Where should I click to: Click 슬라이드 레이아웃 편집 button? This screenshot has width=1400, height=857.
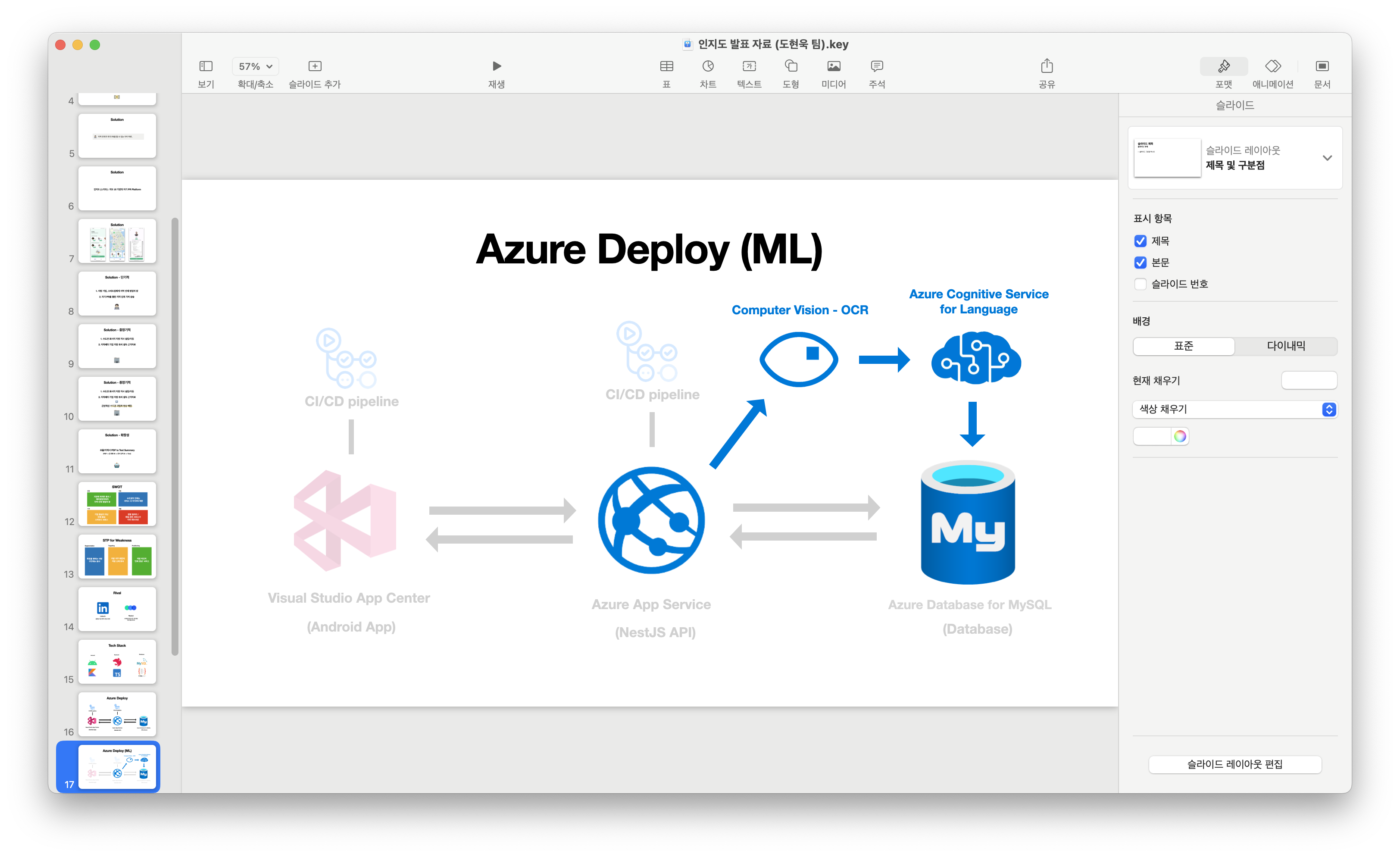[x=1234, y=764]
